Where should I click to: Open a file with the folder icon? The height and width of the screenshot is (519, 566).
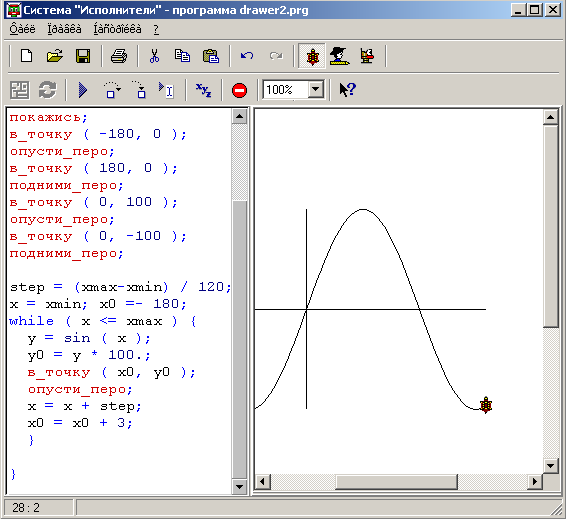[55, 56]
